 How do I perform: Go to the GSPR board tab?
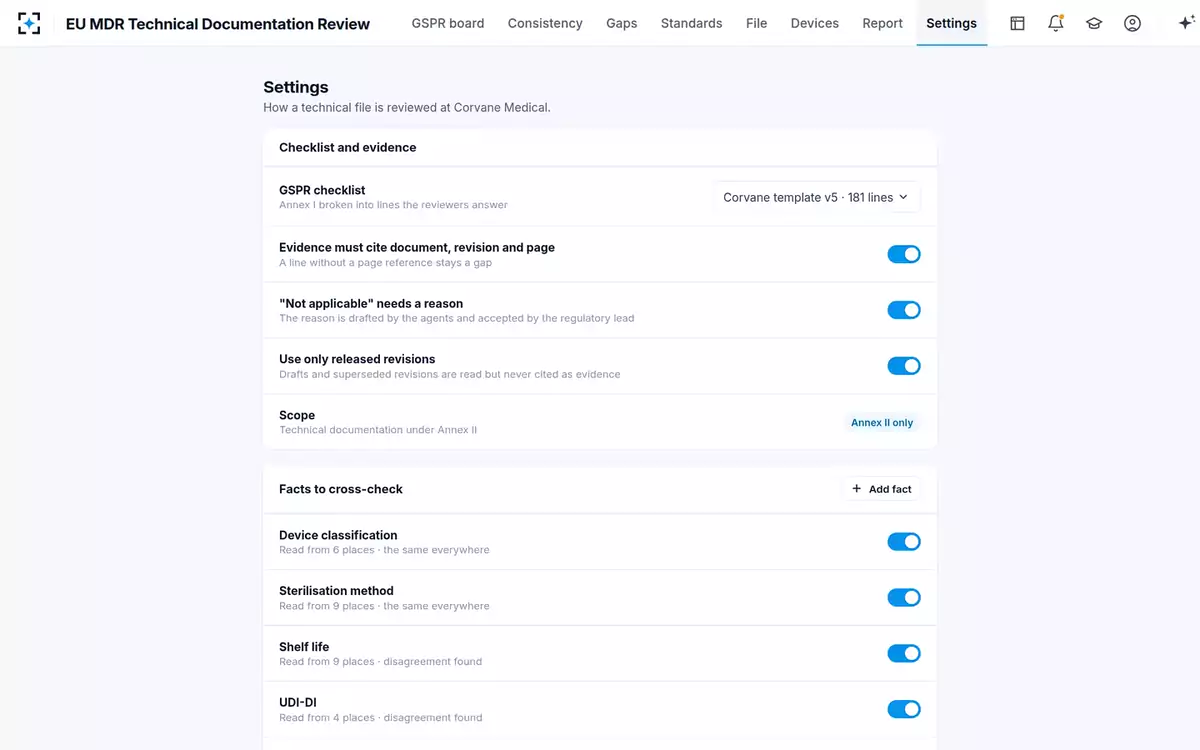click(448, 23)
